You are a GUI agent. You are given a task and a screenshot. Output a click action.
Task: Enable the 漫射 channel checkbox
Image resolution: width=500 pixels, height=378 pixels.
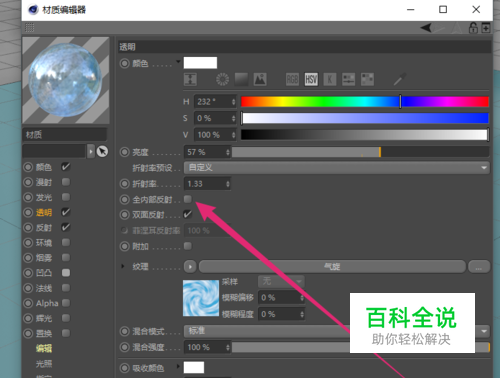pyautogui.click(x=66, y=182)
